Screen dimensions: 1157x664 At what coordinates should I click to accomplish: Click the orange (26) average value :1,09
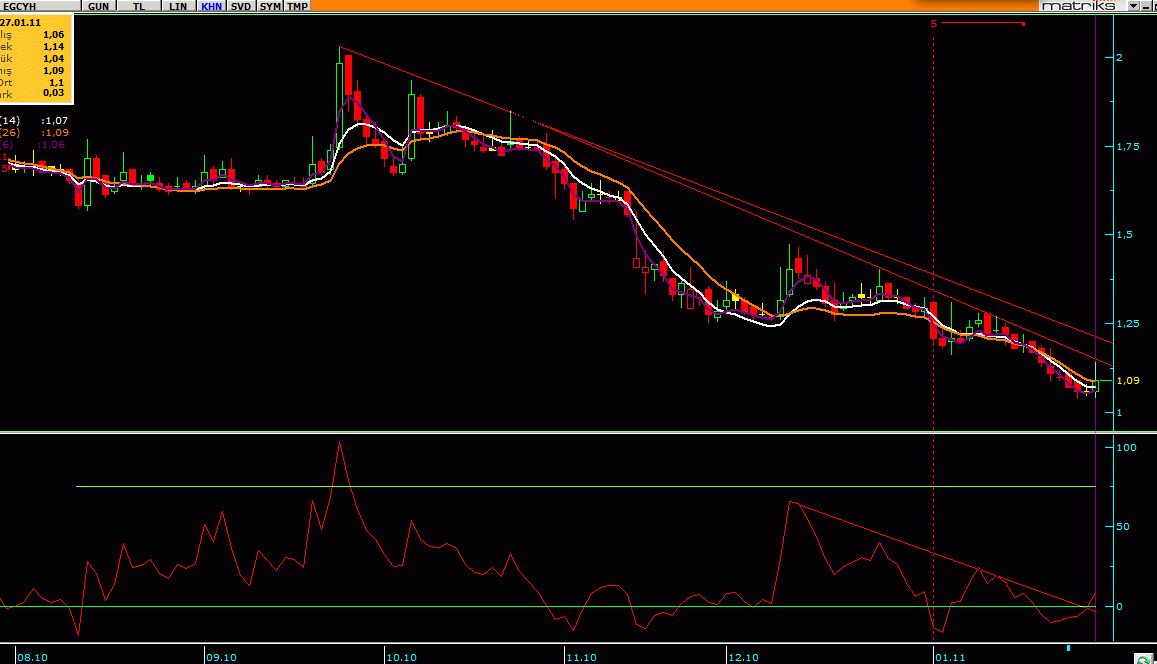pos(55,133)
